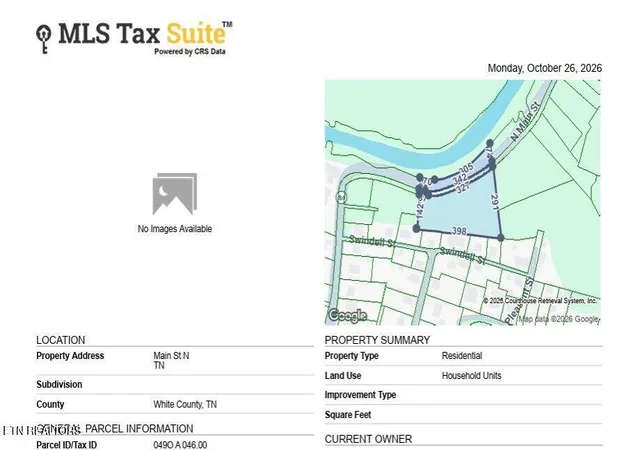Image resolution: width=640 pixels, height=450 pixels.
Task: Click the PROPERTY SUMMARY section header
Action: coord(377,340)
